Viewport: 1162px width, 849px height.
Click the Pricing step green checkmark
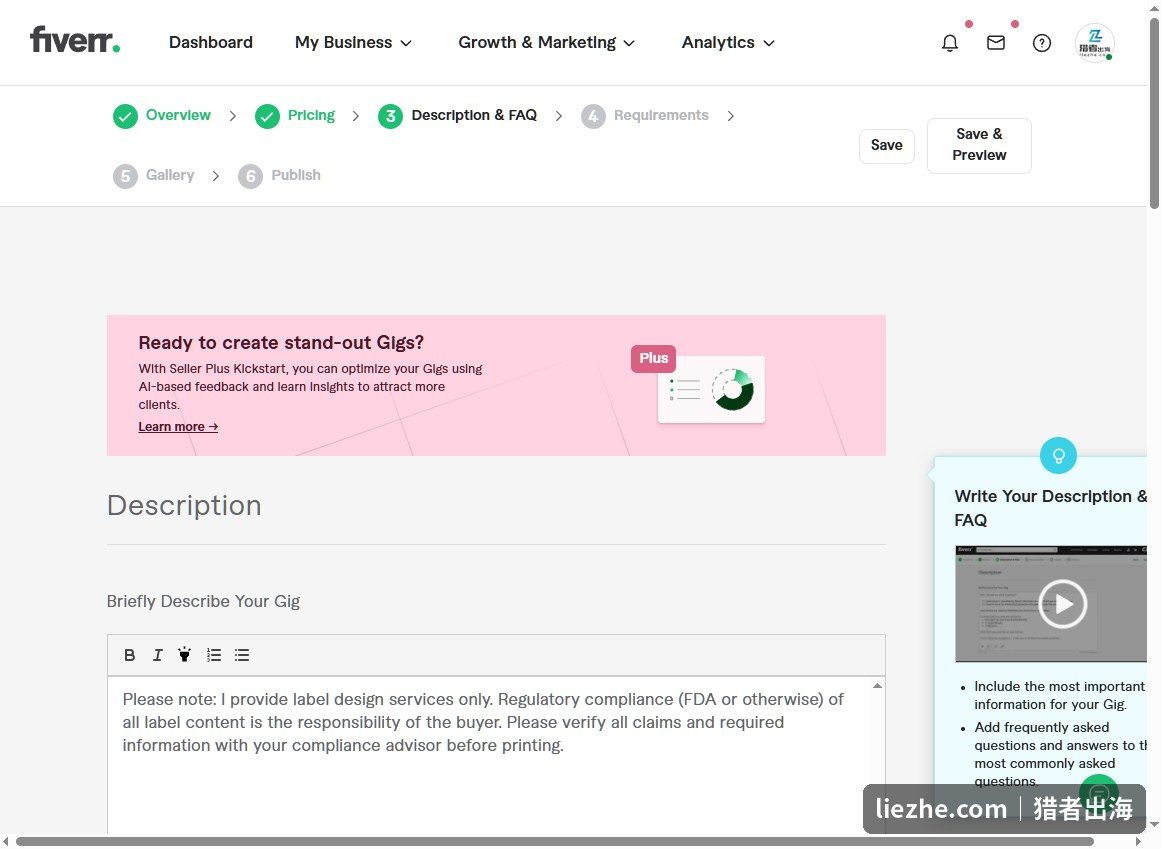coord(267,116)
